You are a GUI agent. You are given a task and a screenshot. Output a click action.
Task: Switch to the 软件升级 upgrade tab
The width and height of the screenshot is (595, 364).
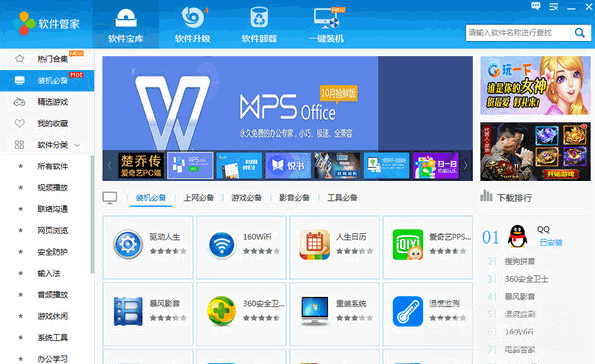[x=192, y=24]
